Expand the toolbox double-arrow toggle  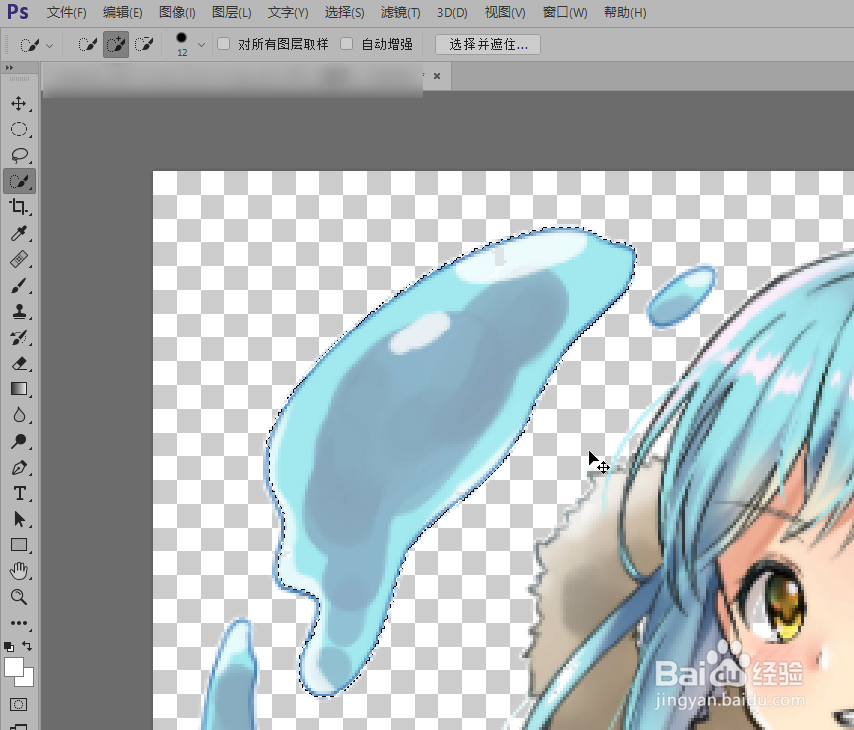point(9,68)
